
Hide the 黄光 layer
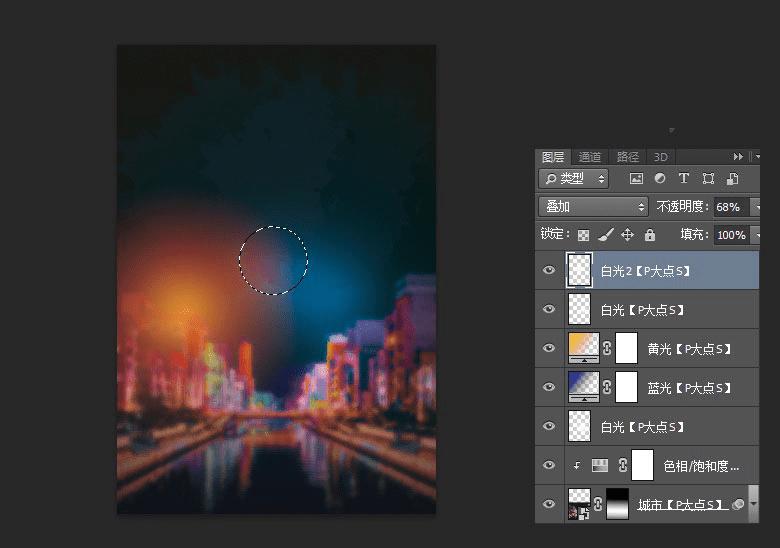click(x=549, y=348)
